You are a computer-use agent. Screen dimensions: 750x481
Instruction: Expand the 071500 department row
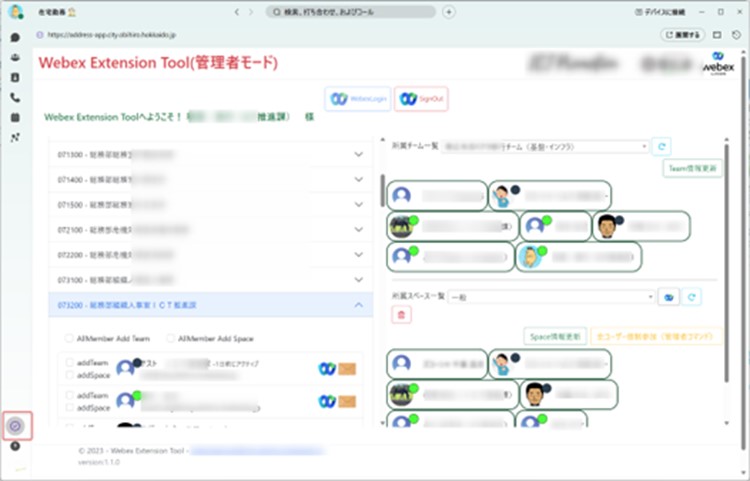[211, 205]
